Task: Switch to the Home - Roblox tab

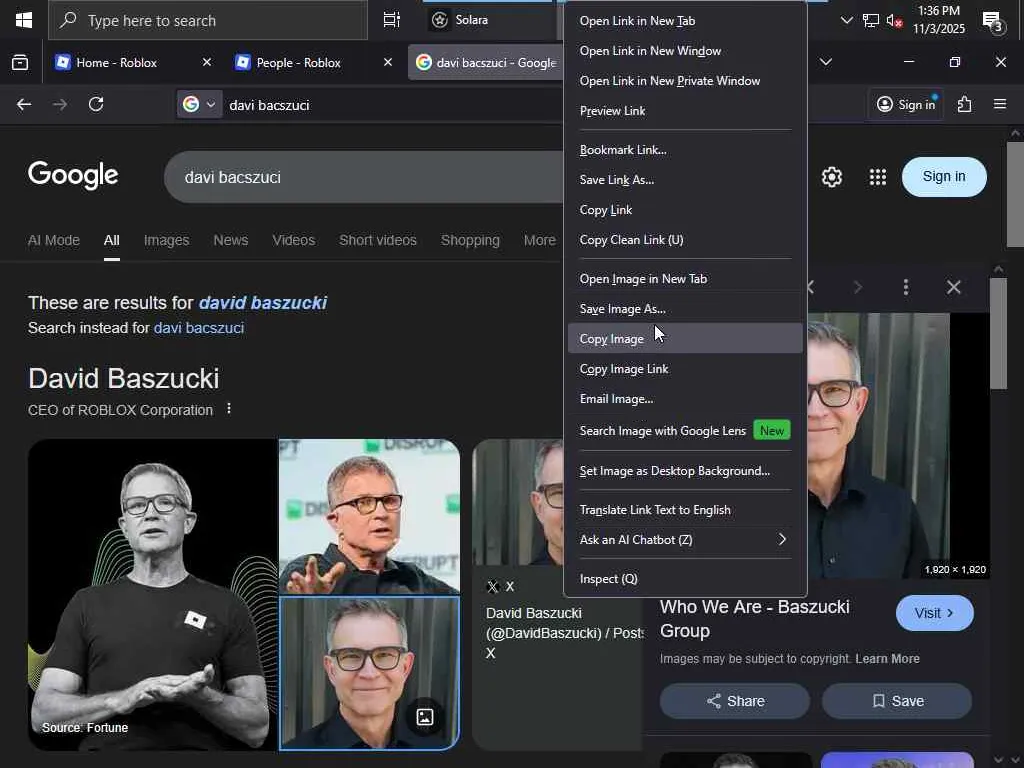Action: coord(116,63)
